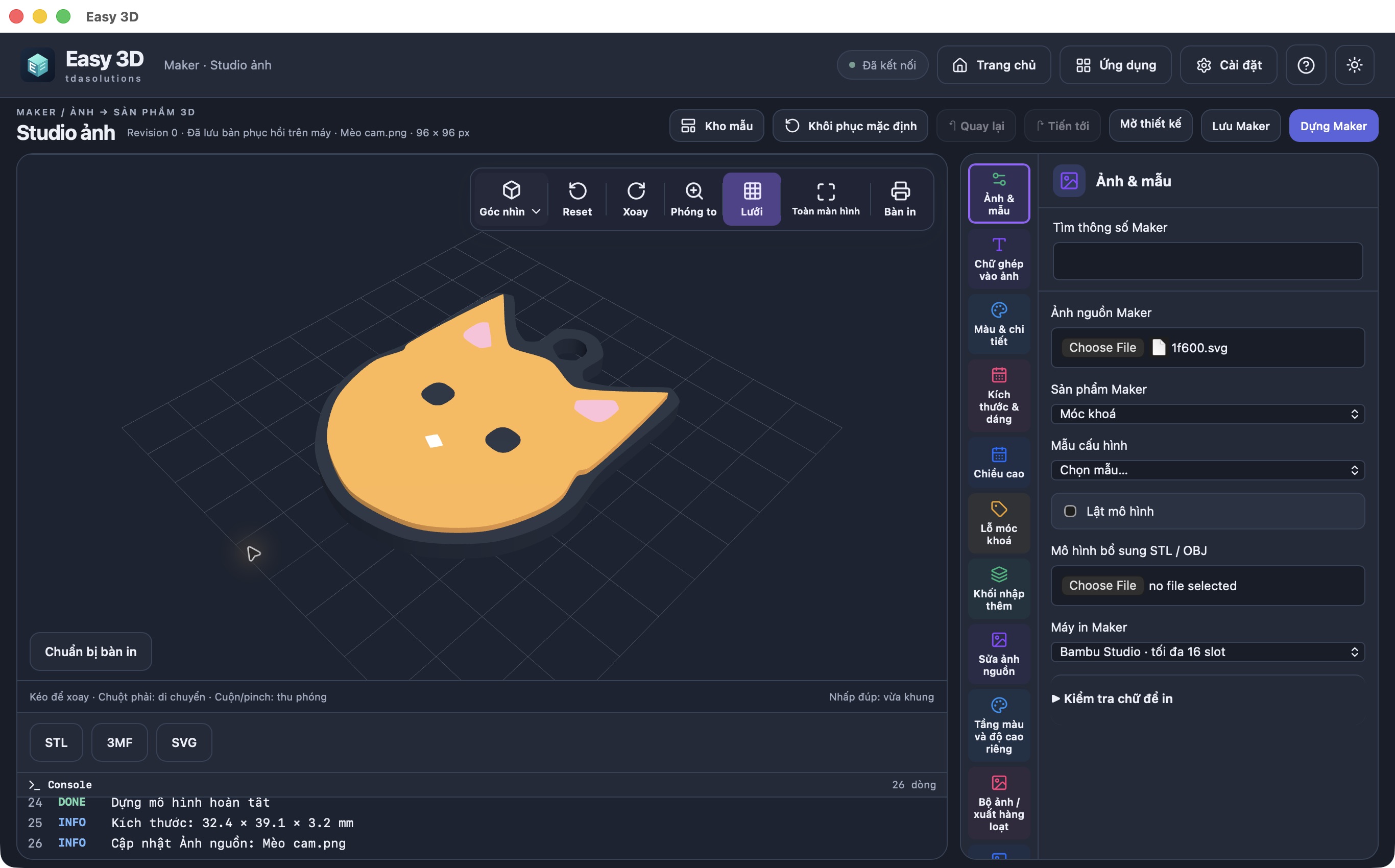Image resolution: width=1395 pixels, height=868 pixels.
Task: Toggle the Lưới grid button
Action: pyautogui.click(x=752, y=199)
